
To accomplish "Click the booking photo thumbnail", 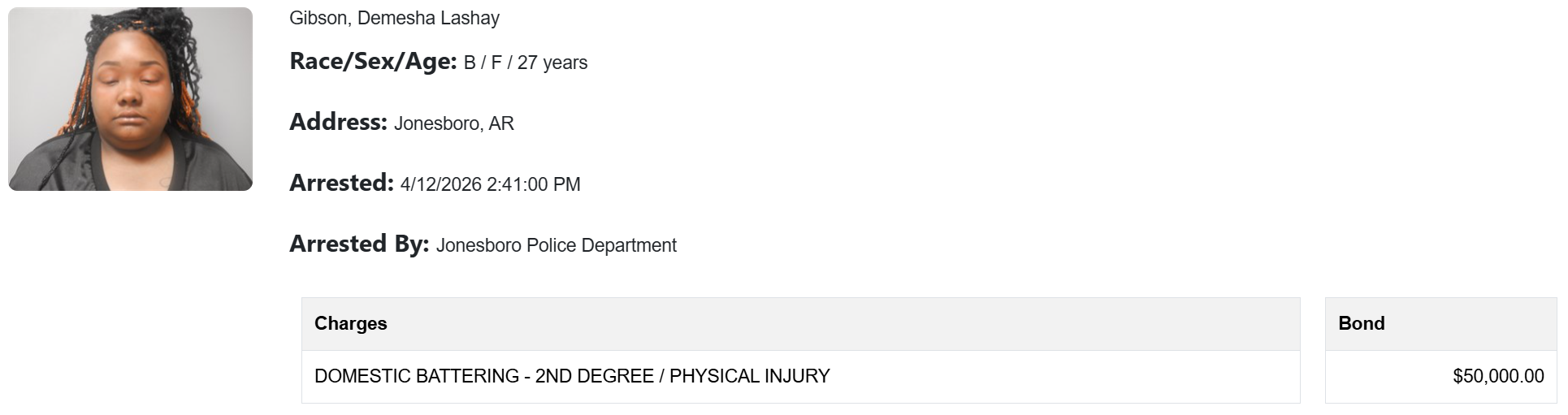I will (x=130, y=99).
